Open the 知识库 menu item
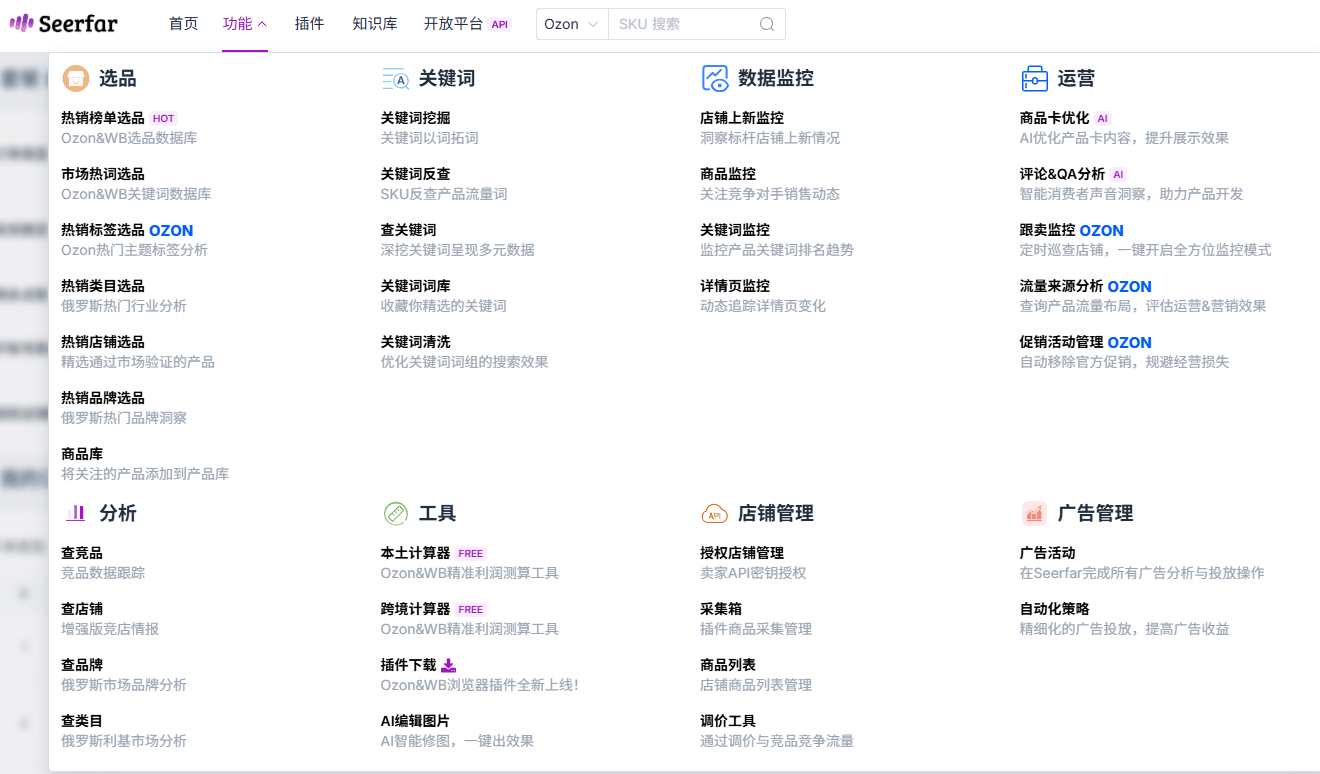 pyautogui.click(x=375, y=24)
